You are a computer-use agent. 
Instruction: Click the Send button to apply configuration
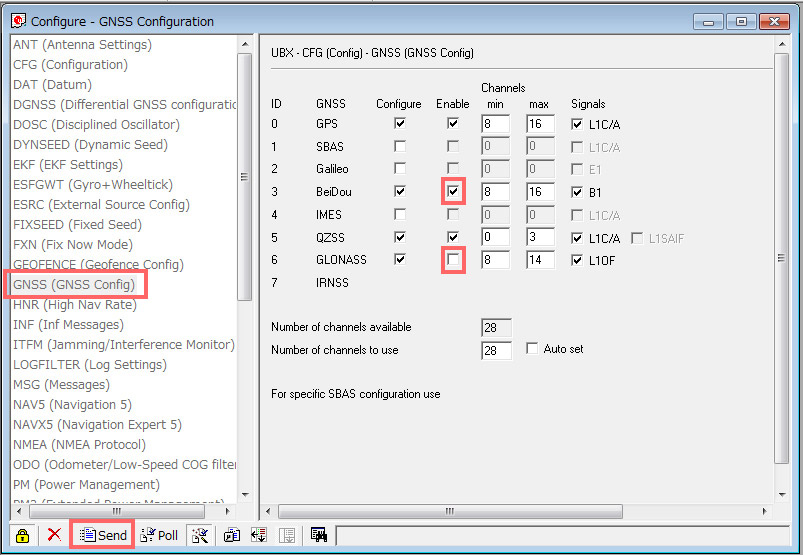coord(103,535)
